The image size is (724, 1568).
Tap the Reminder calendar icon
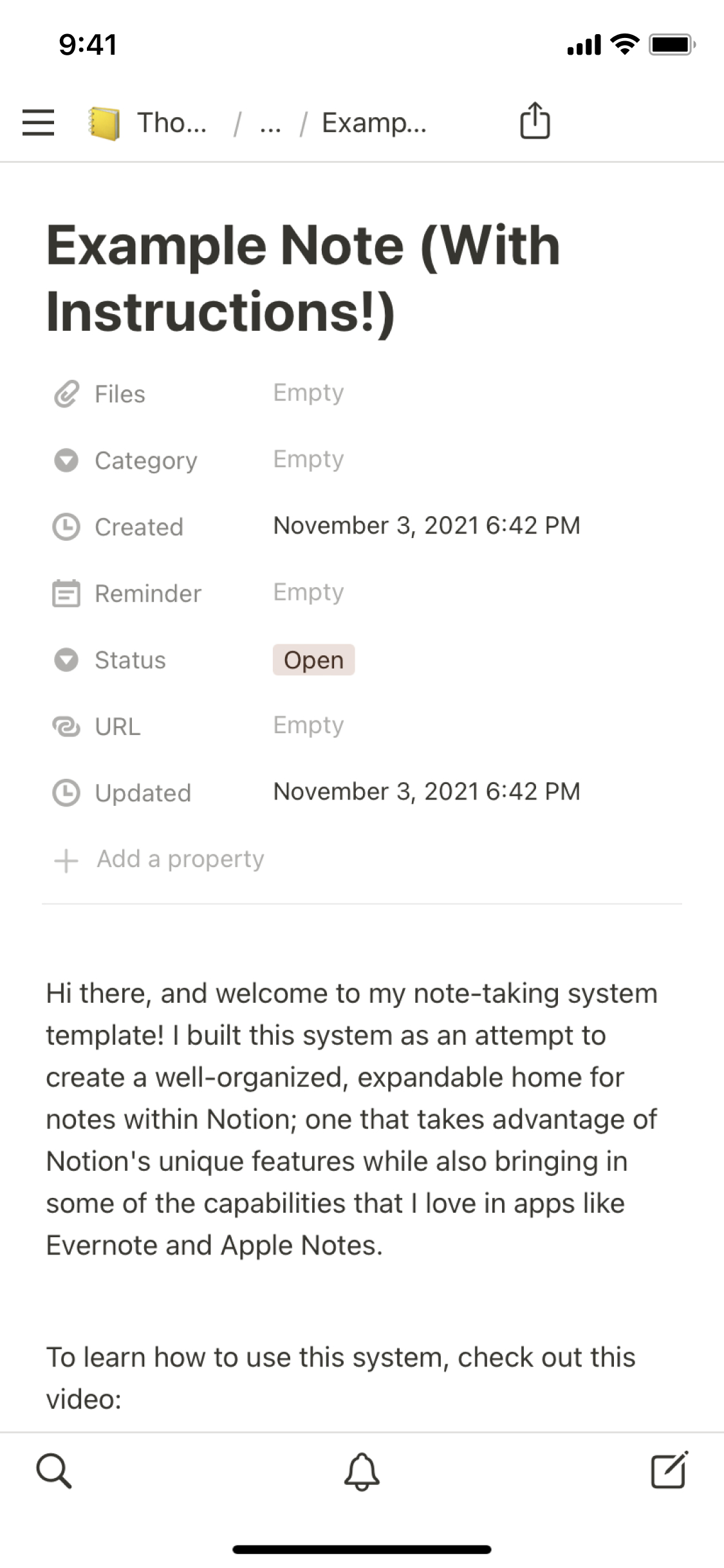point(66,593)
